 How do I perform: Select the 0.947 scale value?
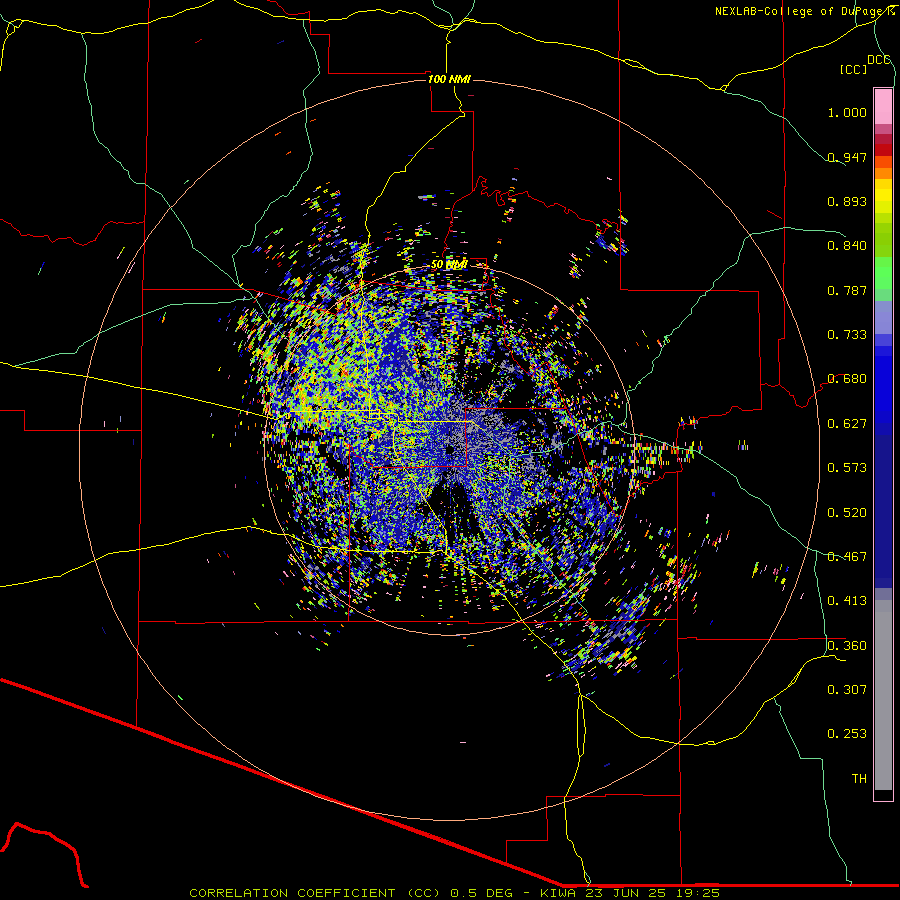847,157
